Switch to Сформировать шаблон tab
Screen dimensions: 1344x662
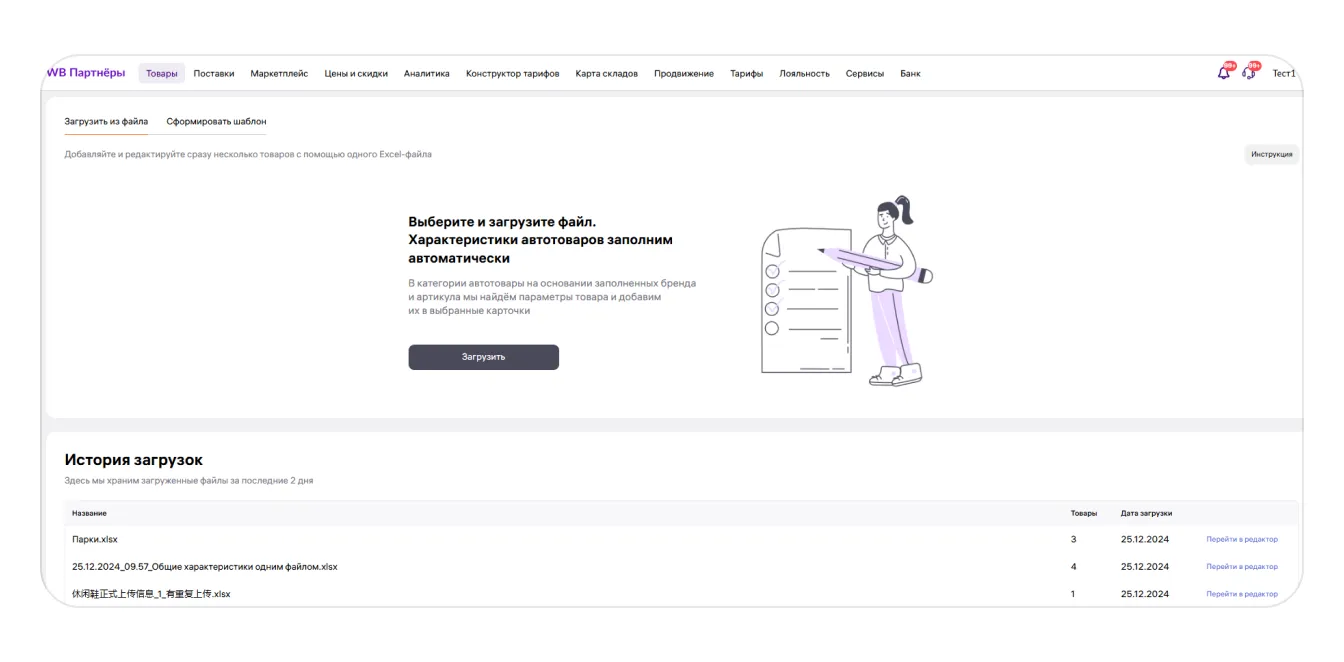tap(216, 121)
